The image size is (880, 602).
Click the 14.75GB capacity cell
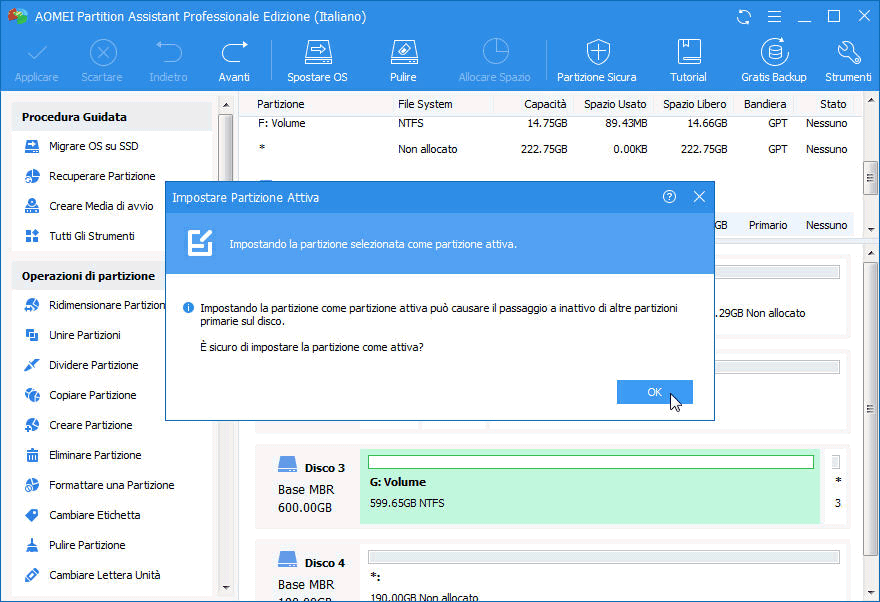[x=547, y=123]
